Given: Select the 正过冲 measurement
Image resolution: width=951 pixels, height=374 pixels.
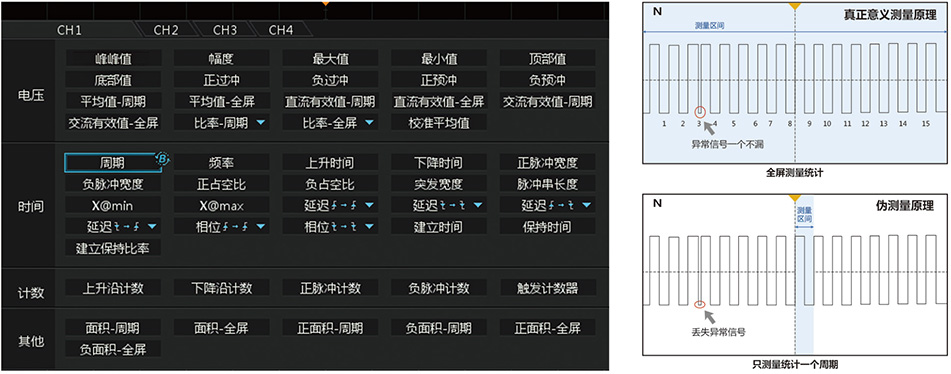Looking at the screenshot, I should [222, 80].
